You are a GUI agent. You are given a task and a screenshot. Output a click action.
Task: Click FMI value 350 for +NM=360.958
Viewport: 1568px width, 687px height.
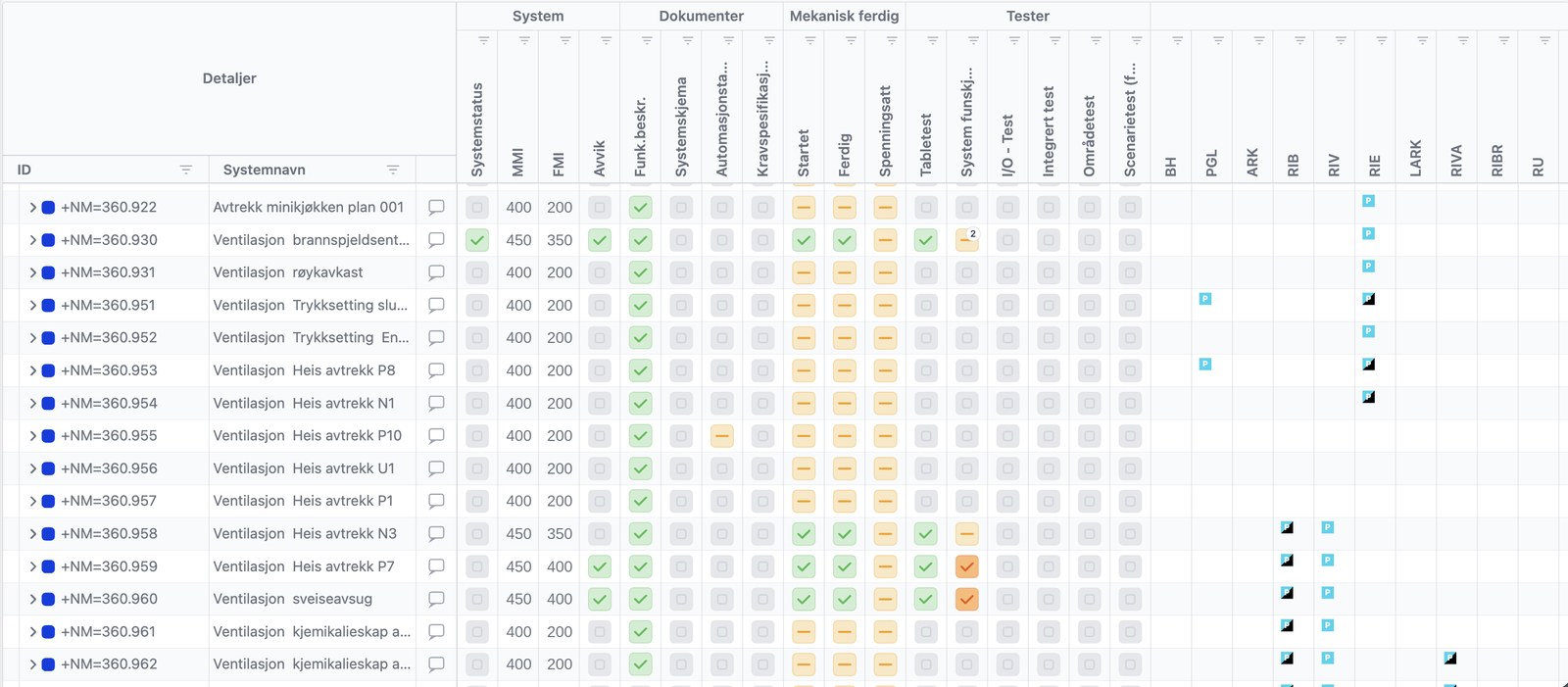[x=560, y=533]
